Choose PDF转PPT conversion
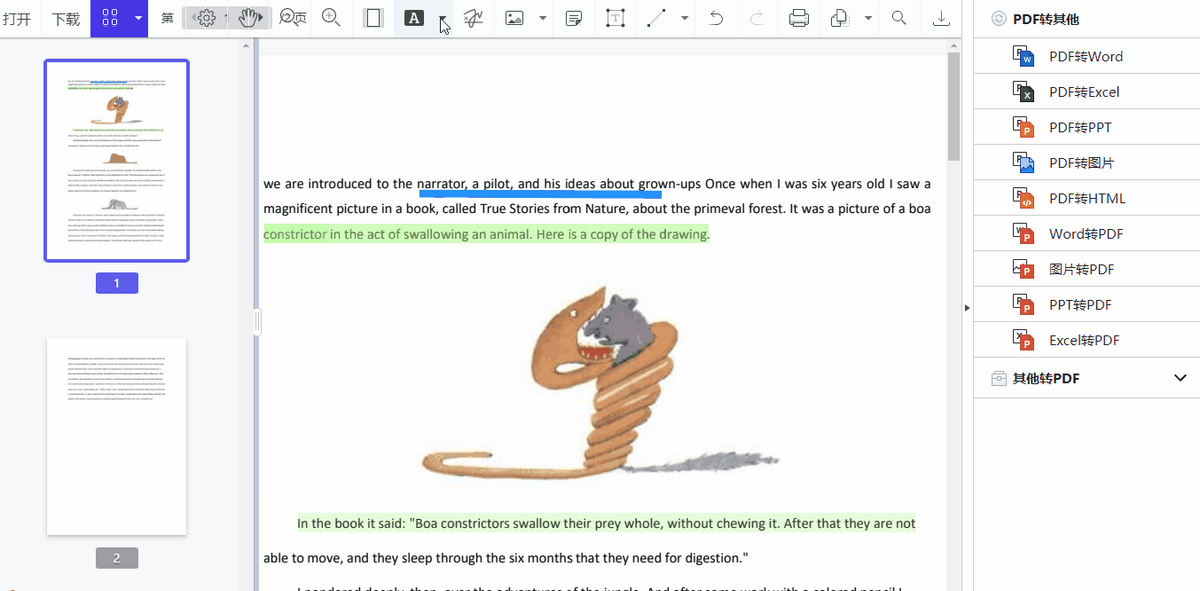The width and height of the screenshot is (1200, 591). pos(1088,128)
